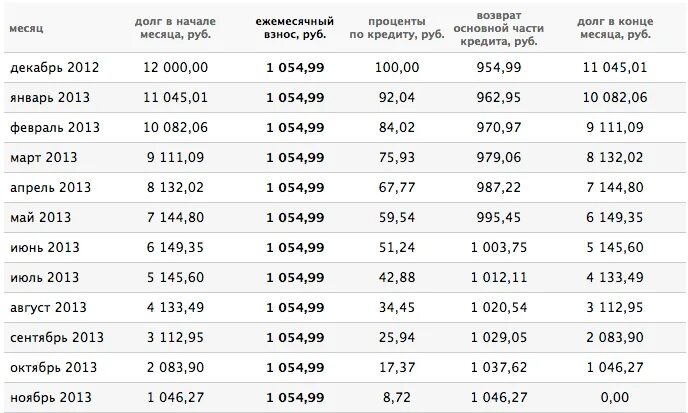Click the final 0,00 debt cell

pos(615,398)
